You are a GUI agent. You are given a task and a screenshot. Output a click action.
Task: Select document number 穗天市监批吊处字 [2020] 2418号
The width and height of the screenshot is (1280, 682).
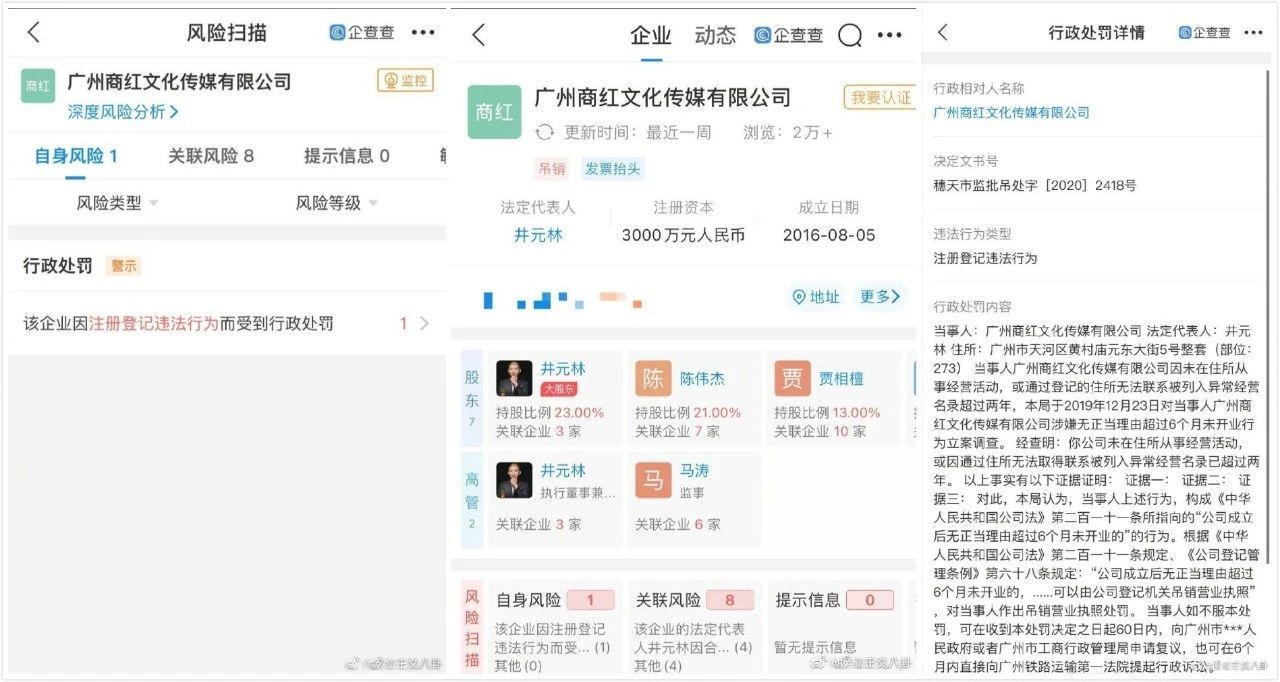(1034, 185)
